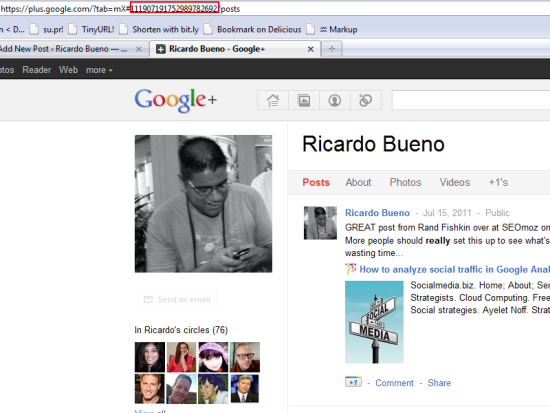Click the su.pr! bookmark
This screenshot has width=550, height=413.
(x=47, y=29)
